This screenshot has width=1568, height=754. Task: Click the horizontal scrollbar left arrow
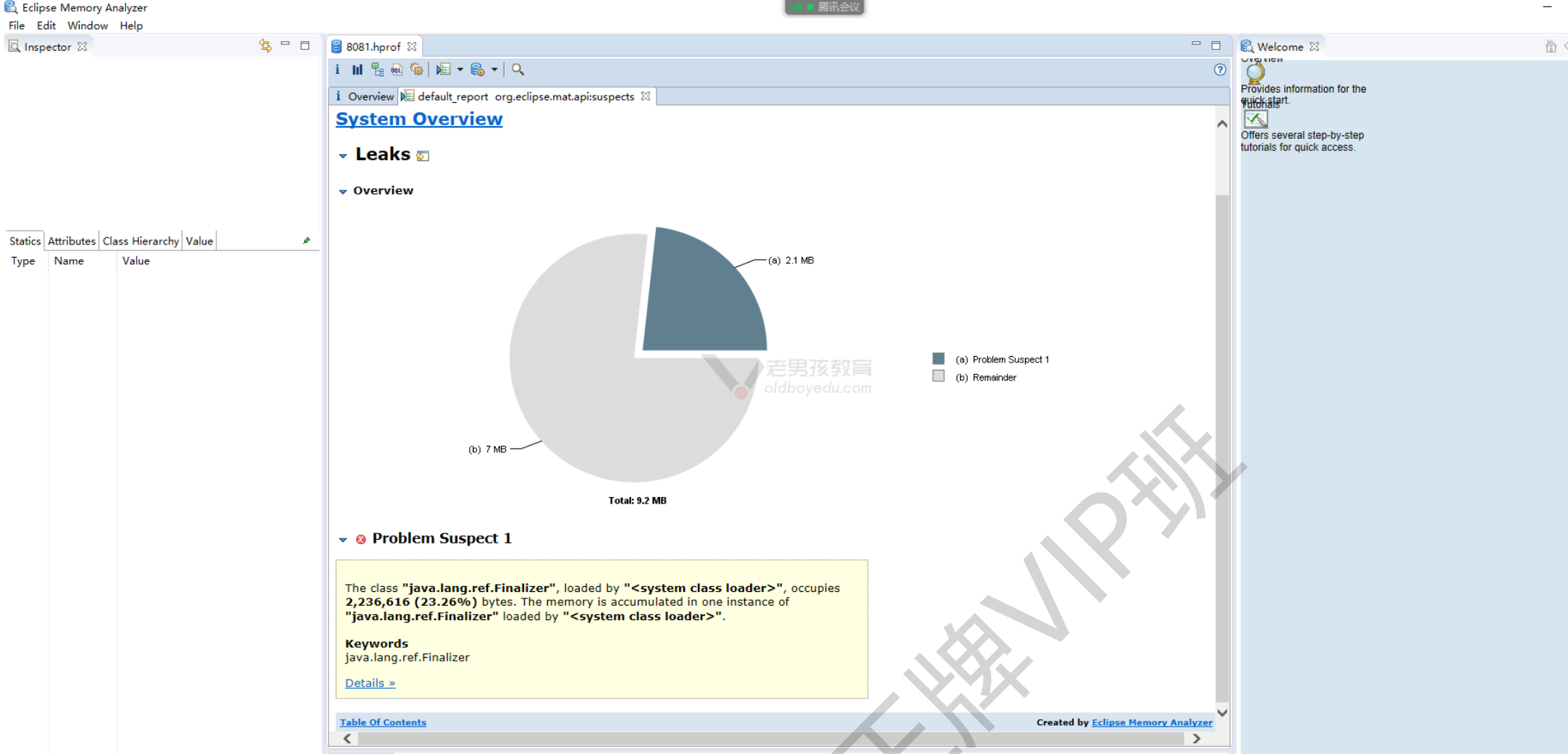[x=347, y=738]
